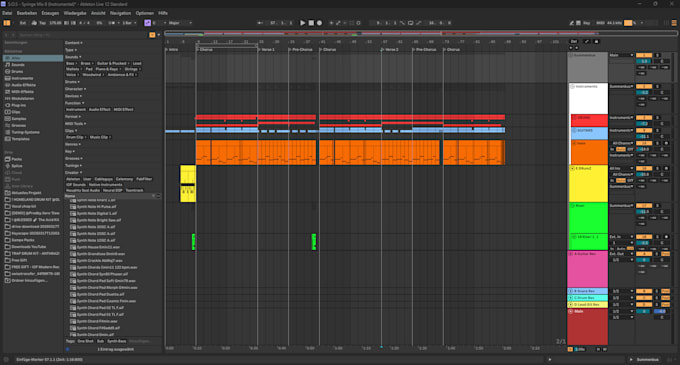Open Grooves category in the browser
Viewport: 680px width, 365px height.
click(x=19, y=125)
